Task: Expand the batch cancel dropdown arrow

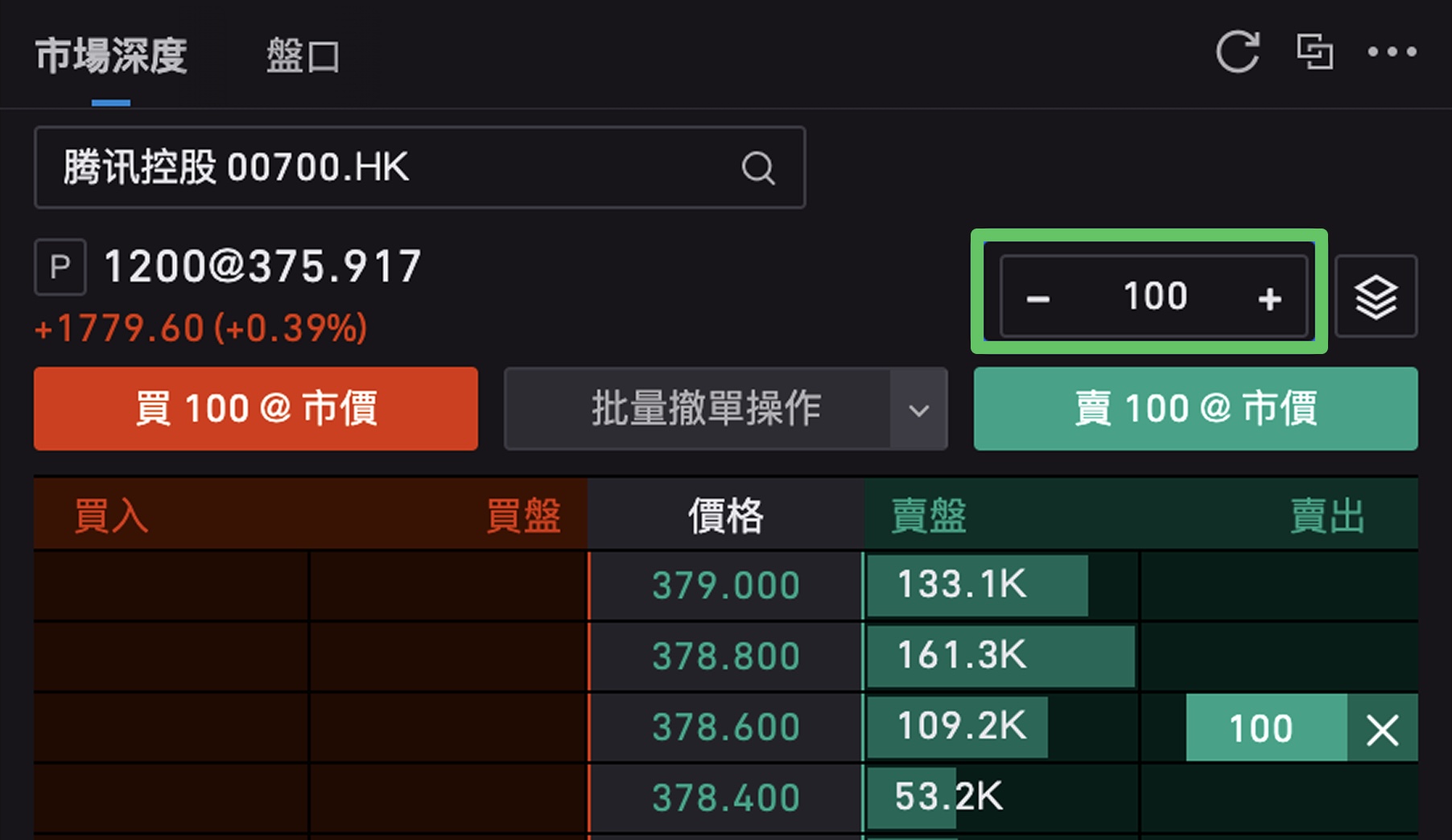Action: click(918, 410)
